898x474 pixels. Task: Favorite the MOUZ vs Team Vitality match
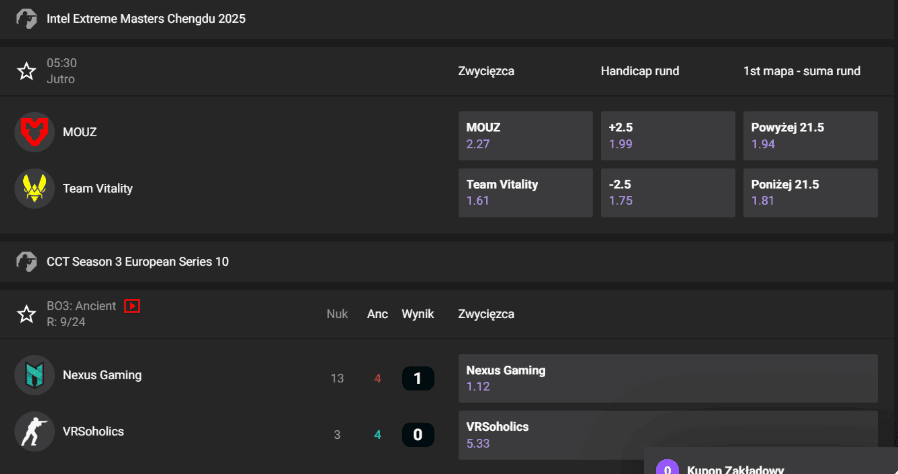click(x=26, y=72)
